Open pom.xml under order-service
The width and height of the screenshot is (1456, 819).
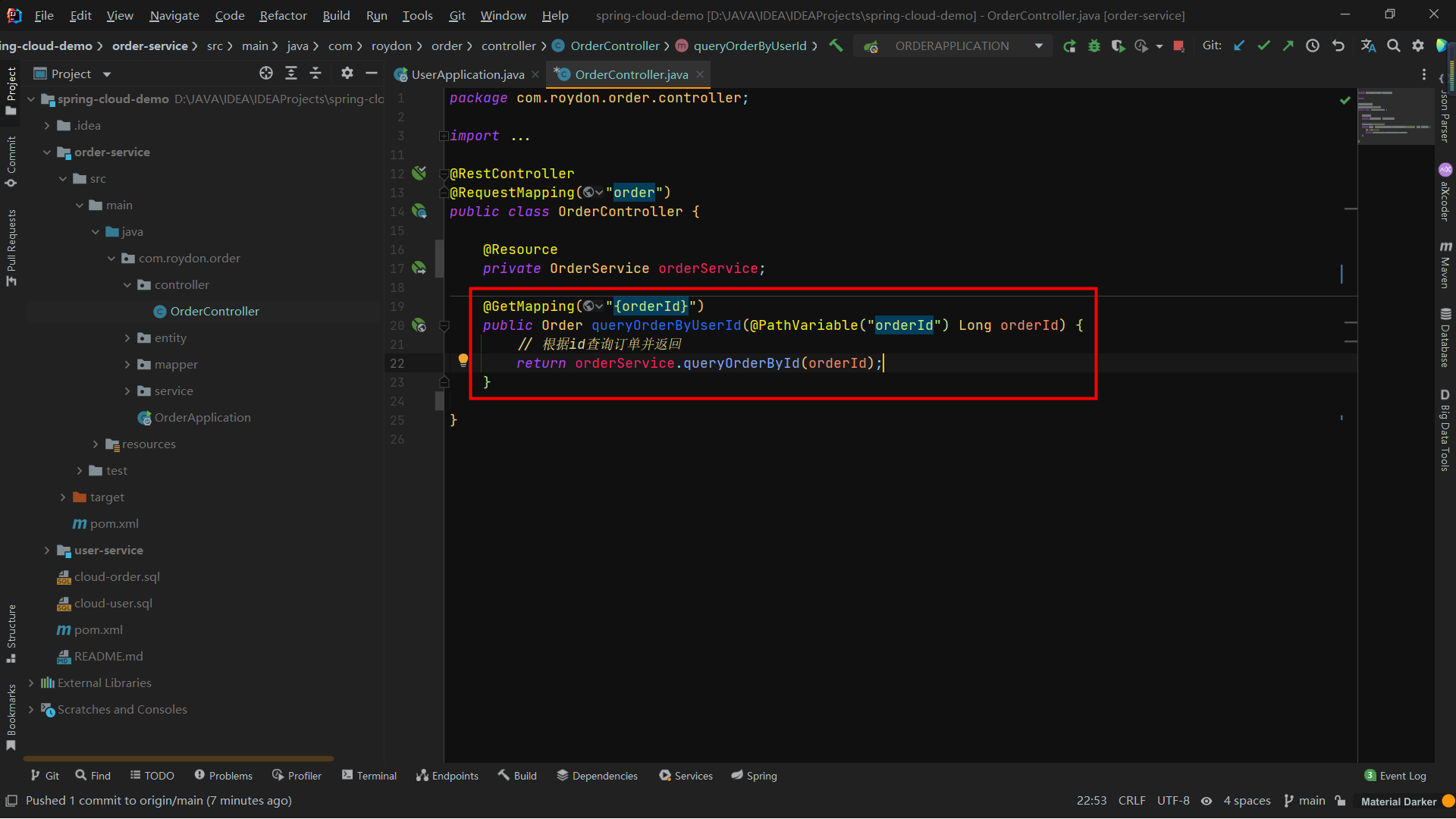coord(114,524)
